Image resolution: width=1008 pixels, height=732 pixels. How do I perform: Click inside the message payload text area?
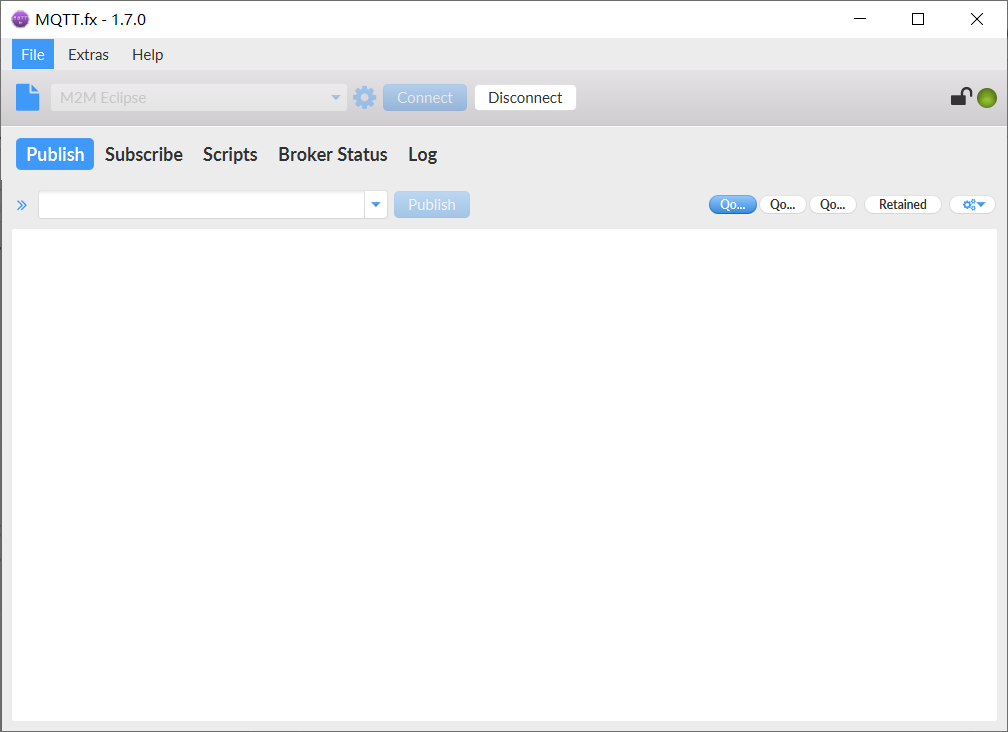[x=504, y=475]
